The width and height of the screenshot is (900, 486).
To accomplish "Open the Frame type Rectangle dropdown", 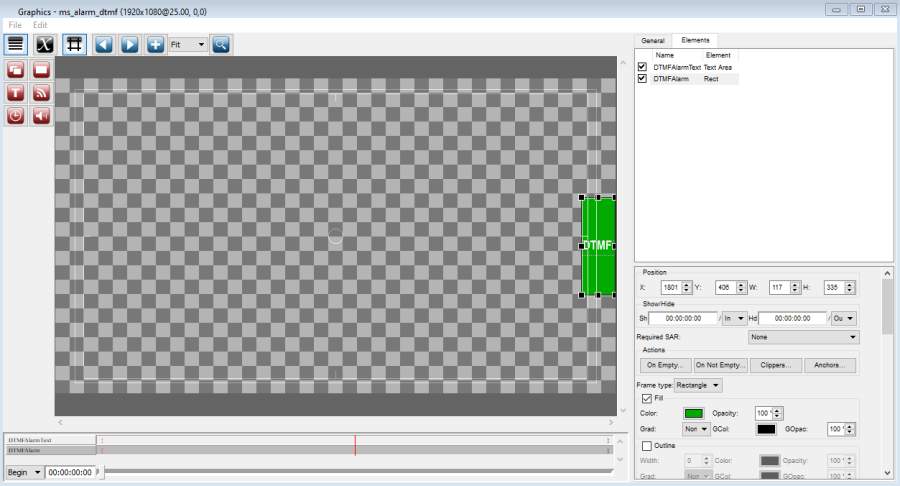I will tap(698, 385).
